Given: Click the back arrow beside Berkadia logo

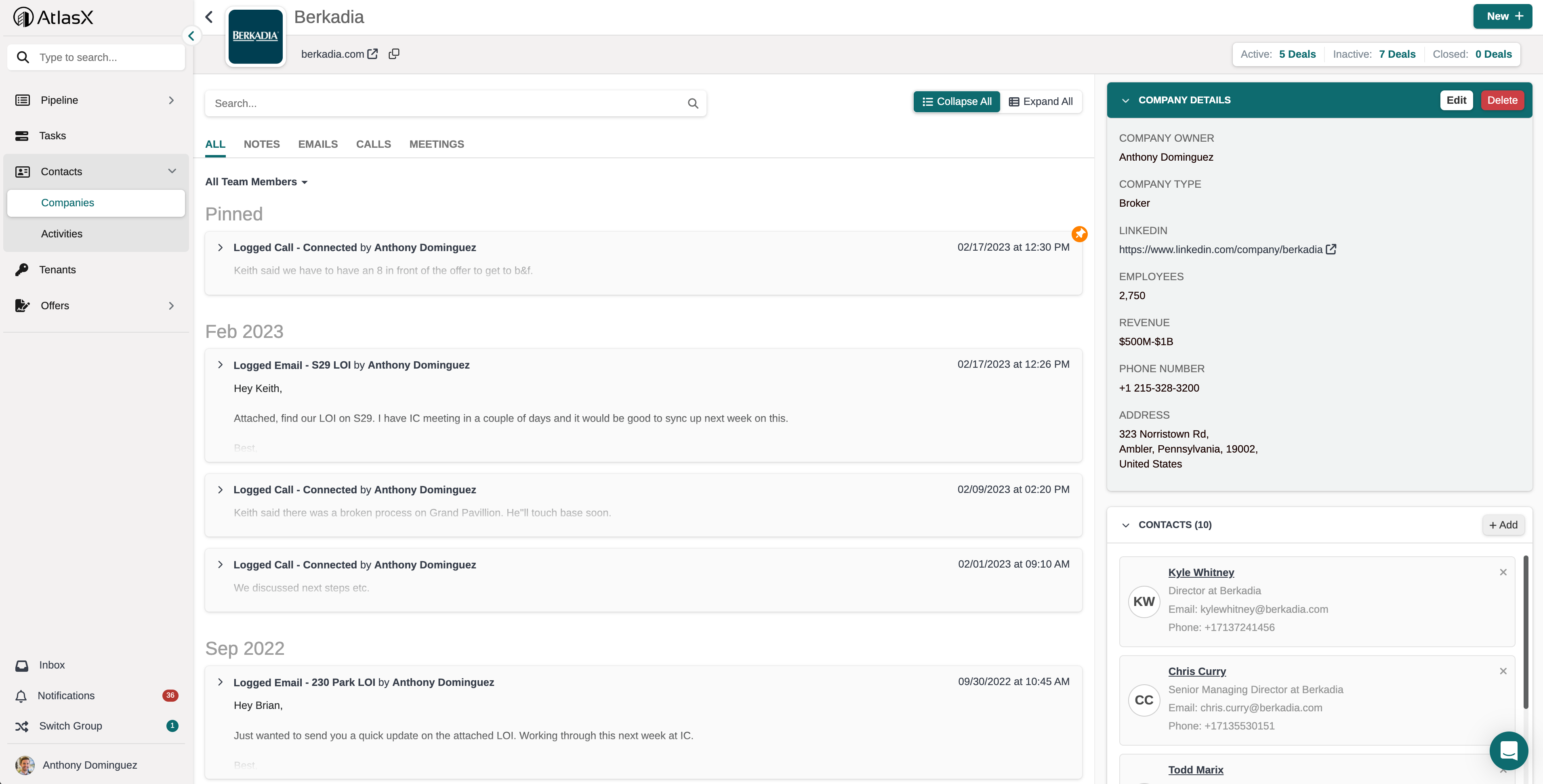Looking at the screenshot, I should (209, 17).
